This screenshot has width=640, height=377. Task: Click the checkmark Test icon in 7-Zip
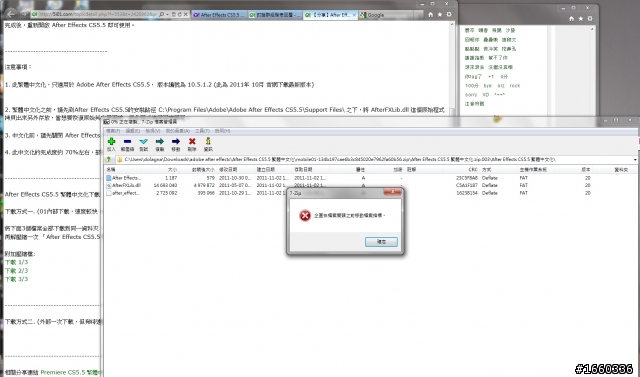[x=143, y=141]
